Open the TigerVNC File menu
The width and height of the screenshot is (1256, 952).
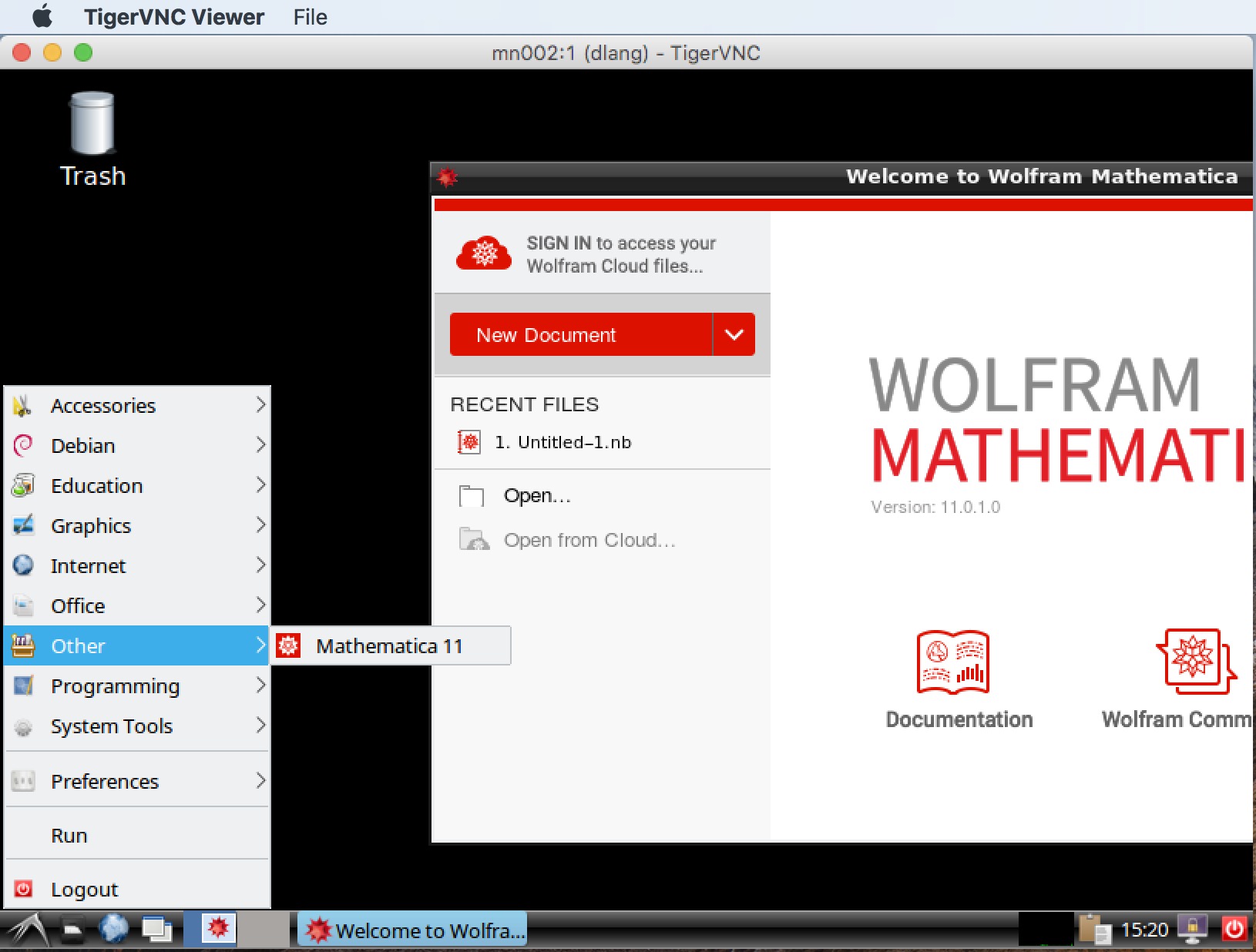pos(310,17)
